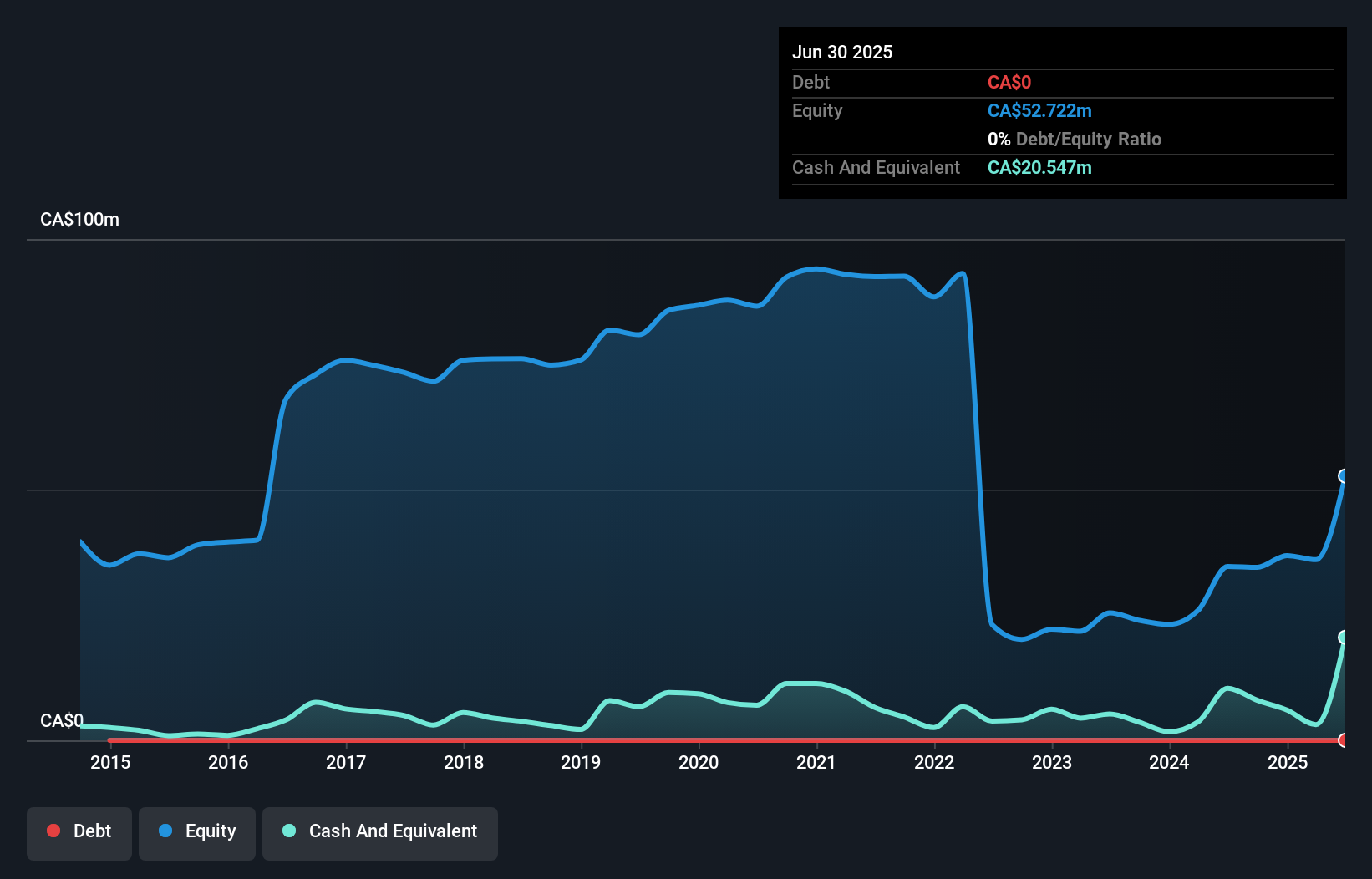The image size is (1372, 879).
Task: Collapse the chart legend row
Action: click(262, 833)
